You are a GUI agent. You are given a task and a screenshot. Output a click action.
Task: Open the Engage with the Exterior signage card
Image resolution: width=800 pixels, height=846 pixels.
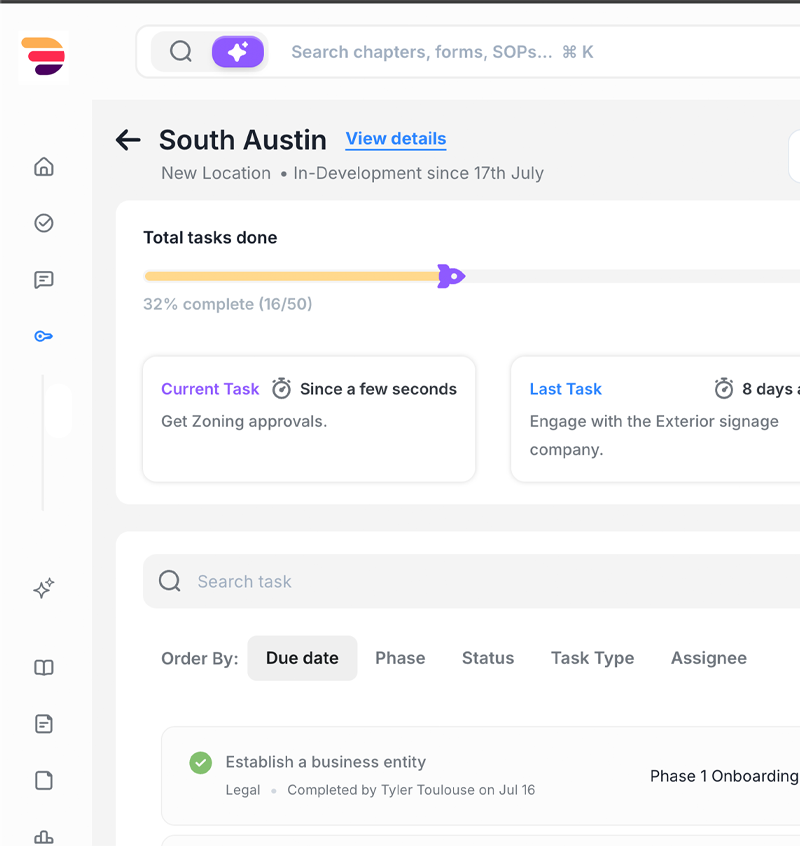[655, 419]
